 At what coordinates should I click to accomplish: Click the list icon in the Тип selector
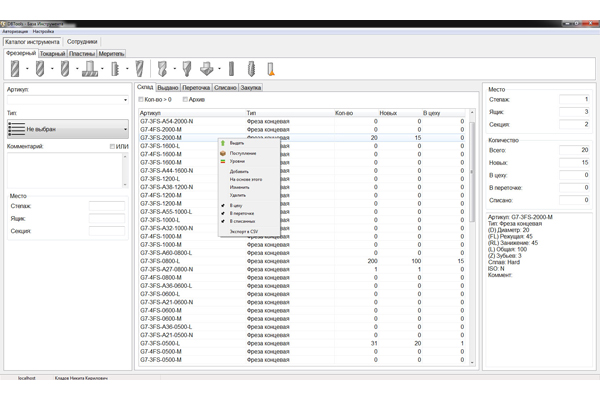pyautogui.click(x=16, y=129)
